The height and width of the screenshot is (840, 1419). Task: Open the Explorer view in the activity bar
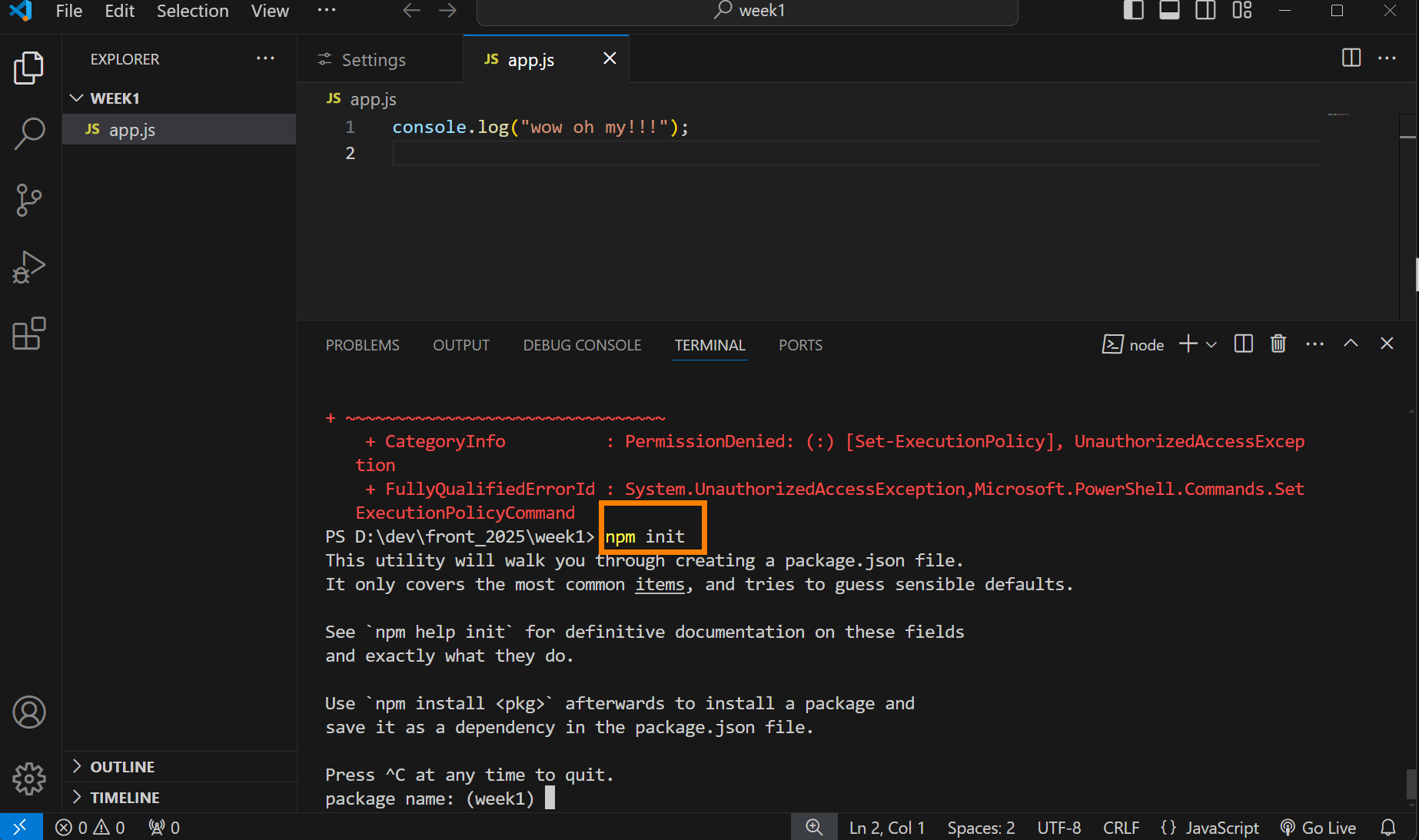pos(29,68)
